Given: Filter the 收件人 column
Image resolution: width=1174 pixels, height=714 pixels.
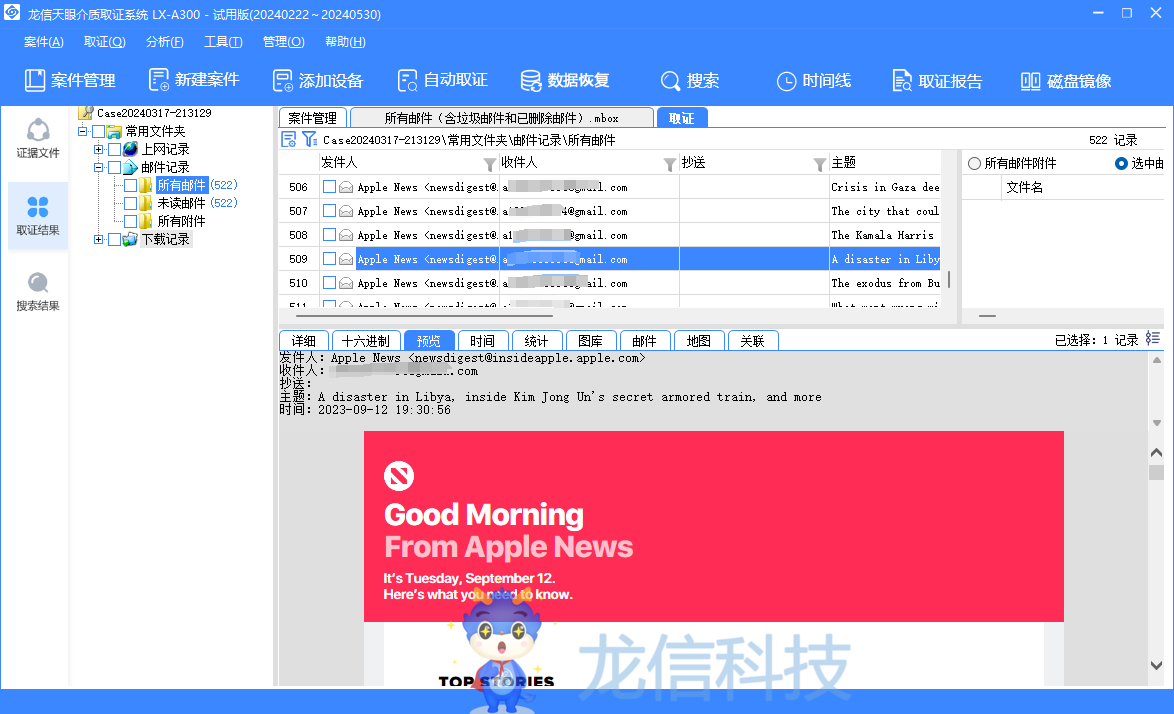Looking at the screenshot, I should tap(669, 164).
